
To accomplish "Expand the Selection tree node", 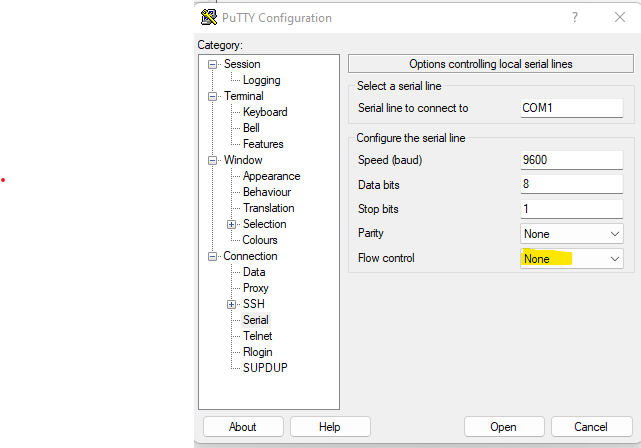I will tap(232, 224).
